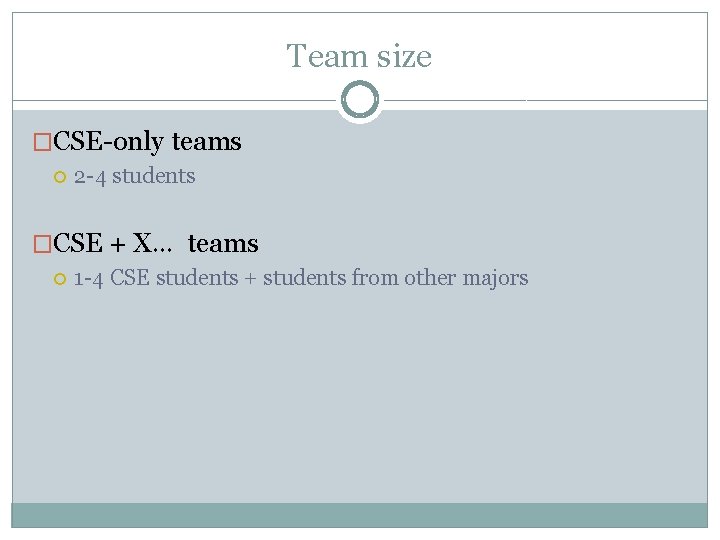Click the text 'students from other majors'
720x540 pixels.
[395, 278]
